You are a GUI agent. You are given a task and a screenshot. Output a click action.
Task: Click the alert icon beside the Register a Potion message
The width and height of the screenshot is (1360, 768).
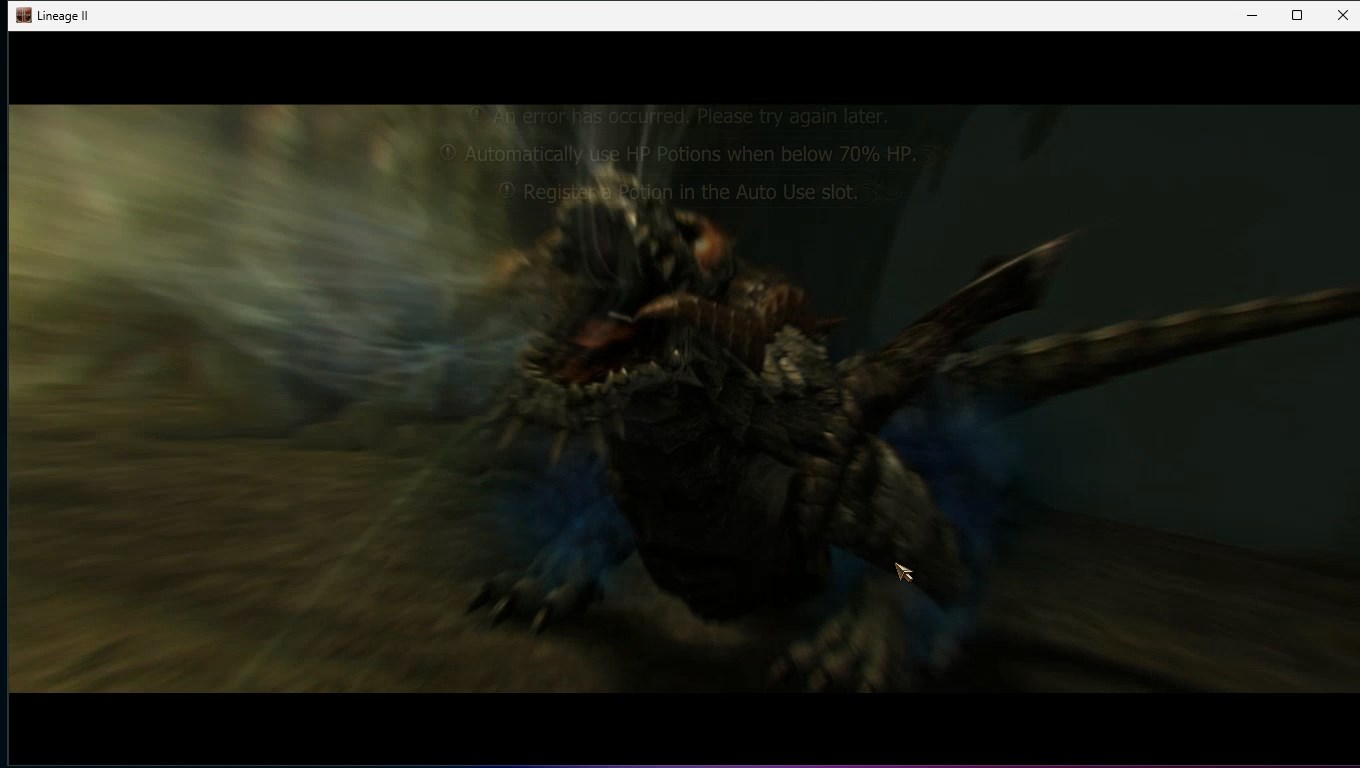[x=507, y=191]
